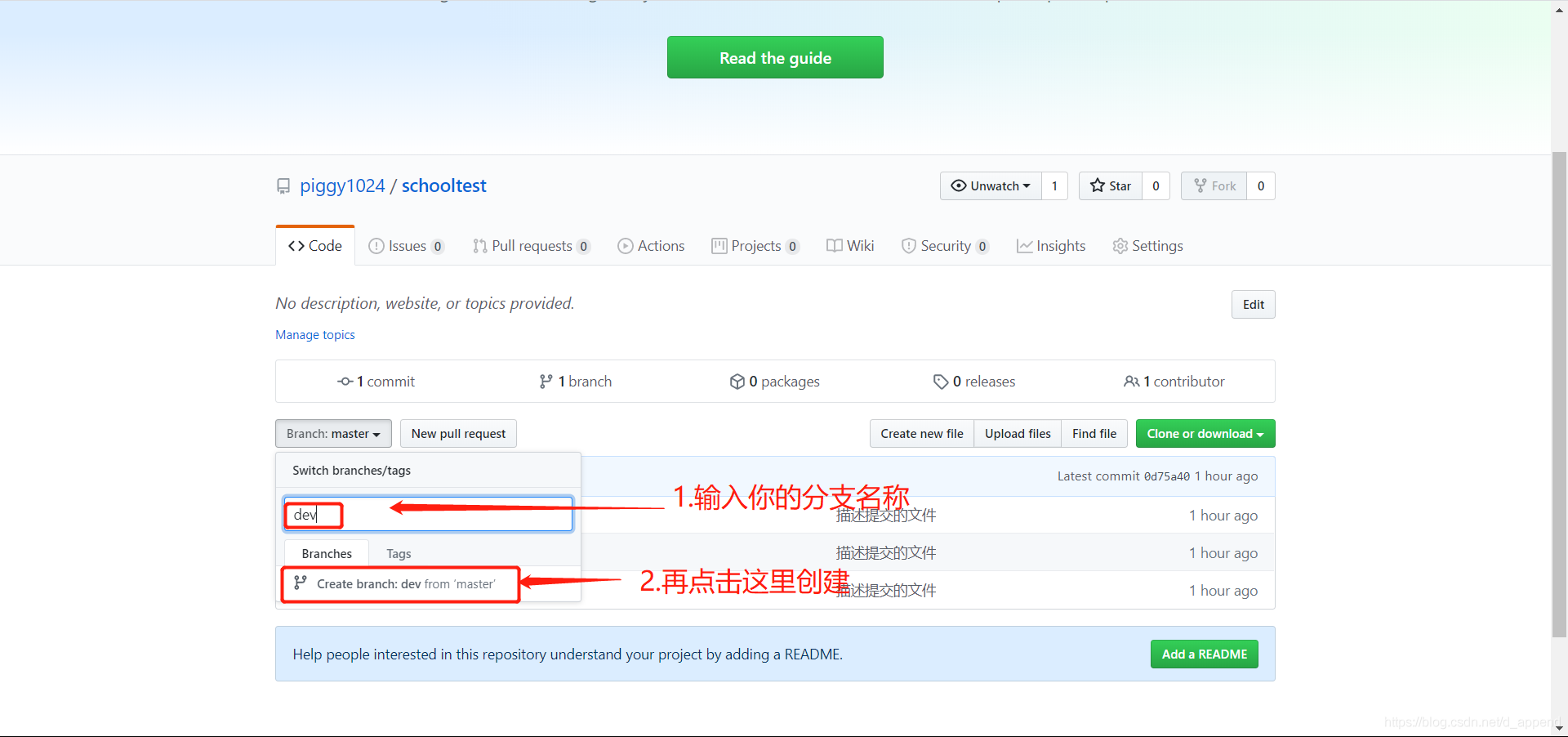Switch to the Issues tab
This screenshot has width=1568, height=737.
point(406,246)
